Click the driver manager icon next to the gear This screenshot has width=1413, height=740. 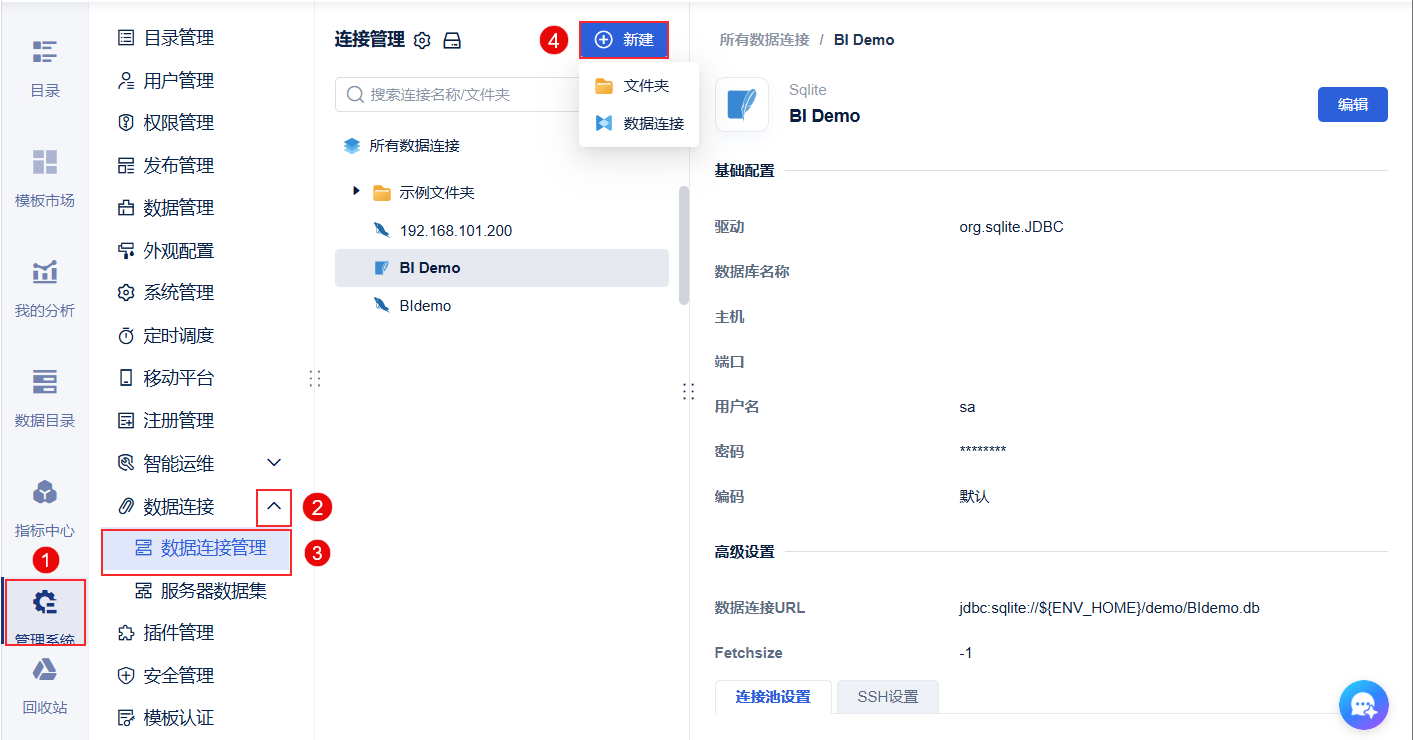tap(451, 40)
